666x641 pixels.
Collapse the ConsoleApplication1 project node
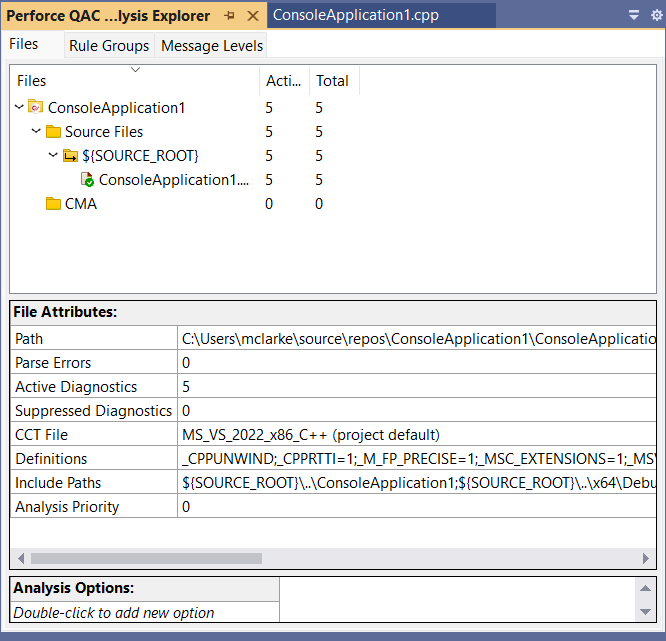pos(20,108)
